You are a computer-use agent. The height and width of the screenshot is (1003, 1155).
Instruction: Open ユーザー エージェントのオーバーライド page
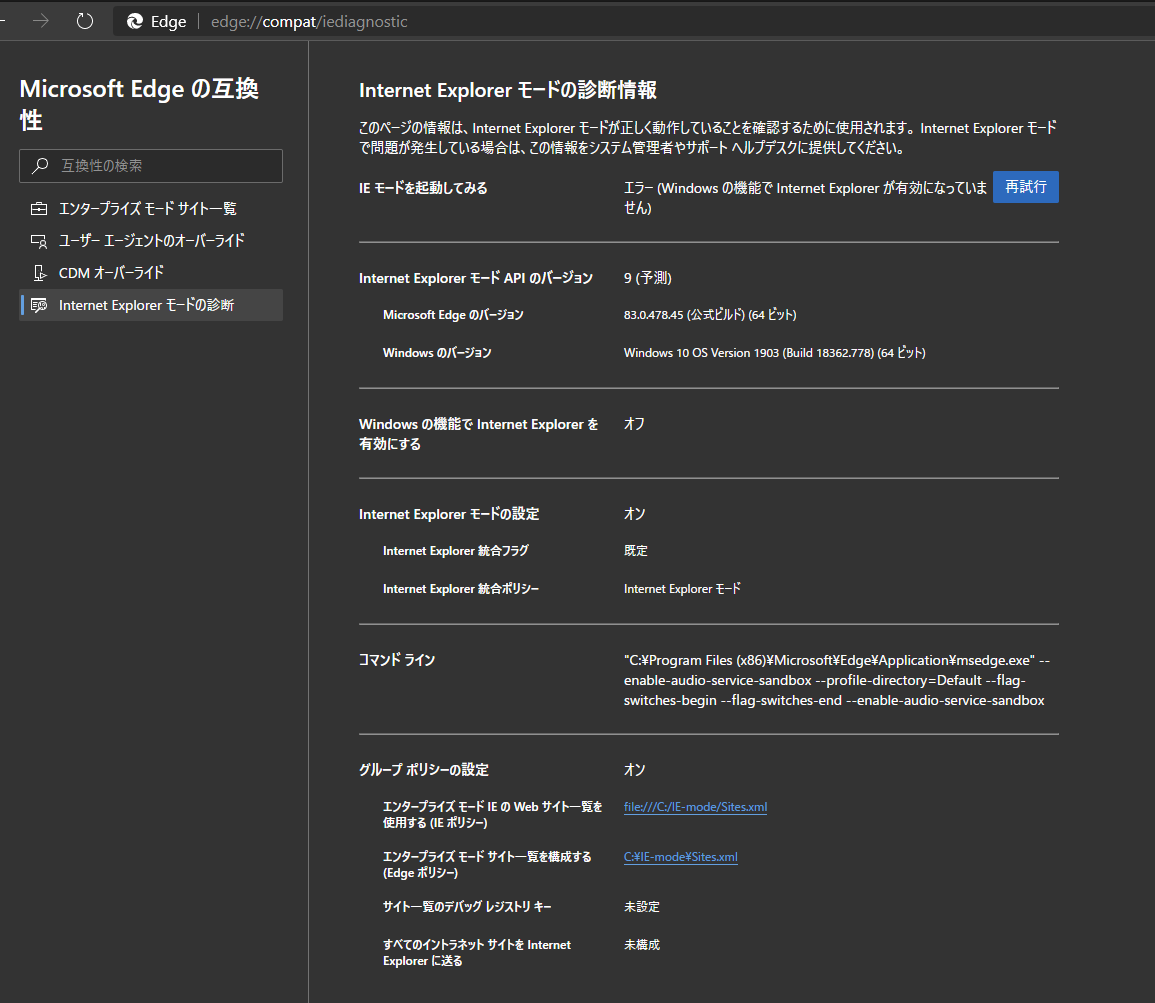tap(151, 241)
